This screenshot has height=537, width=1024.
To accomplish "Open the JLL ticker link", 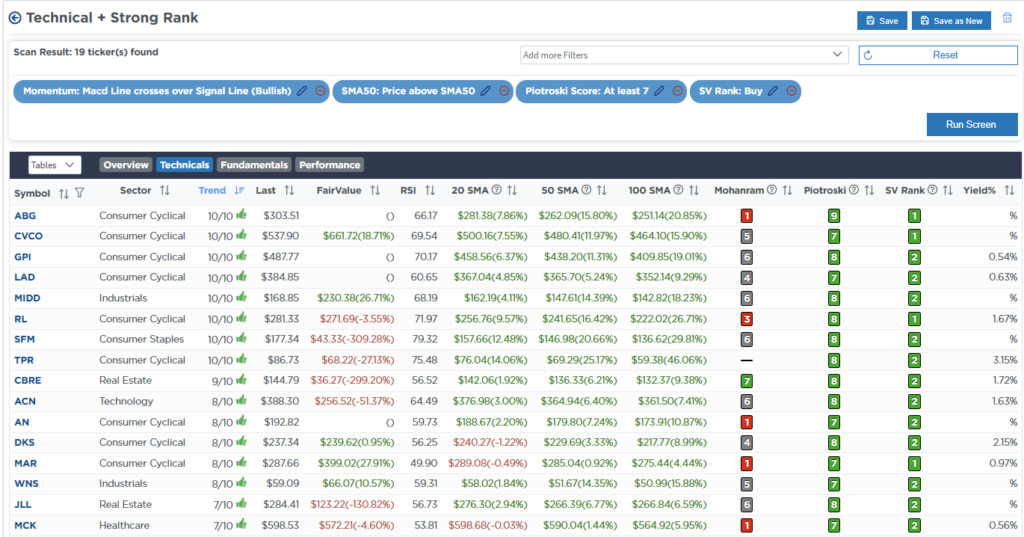I will 23,504.
